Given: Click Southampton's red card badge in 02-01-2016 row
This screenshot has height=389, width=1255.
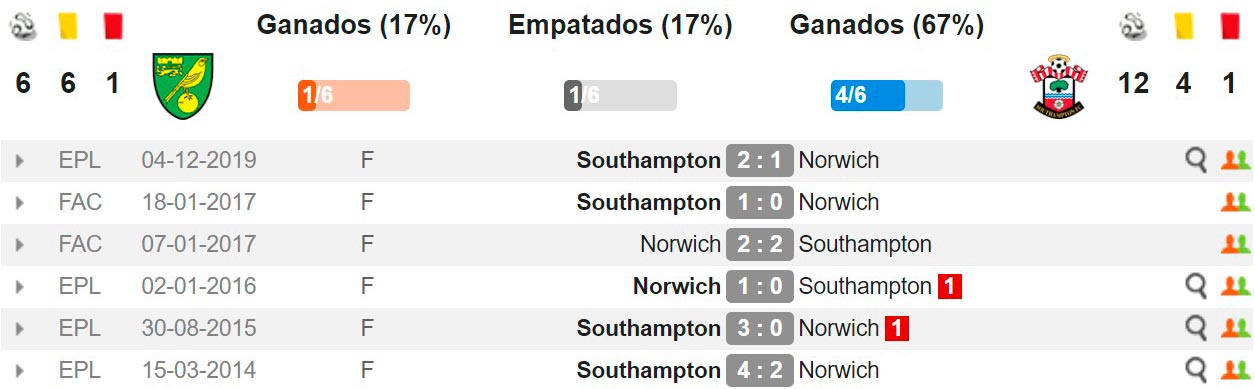Looking at the screenshot, I should point(949,287).
